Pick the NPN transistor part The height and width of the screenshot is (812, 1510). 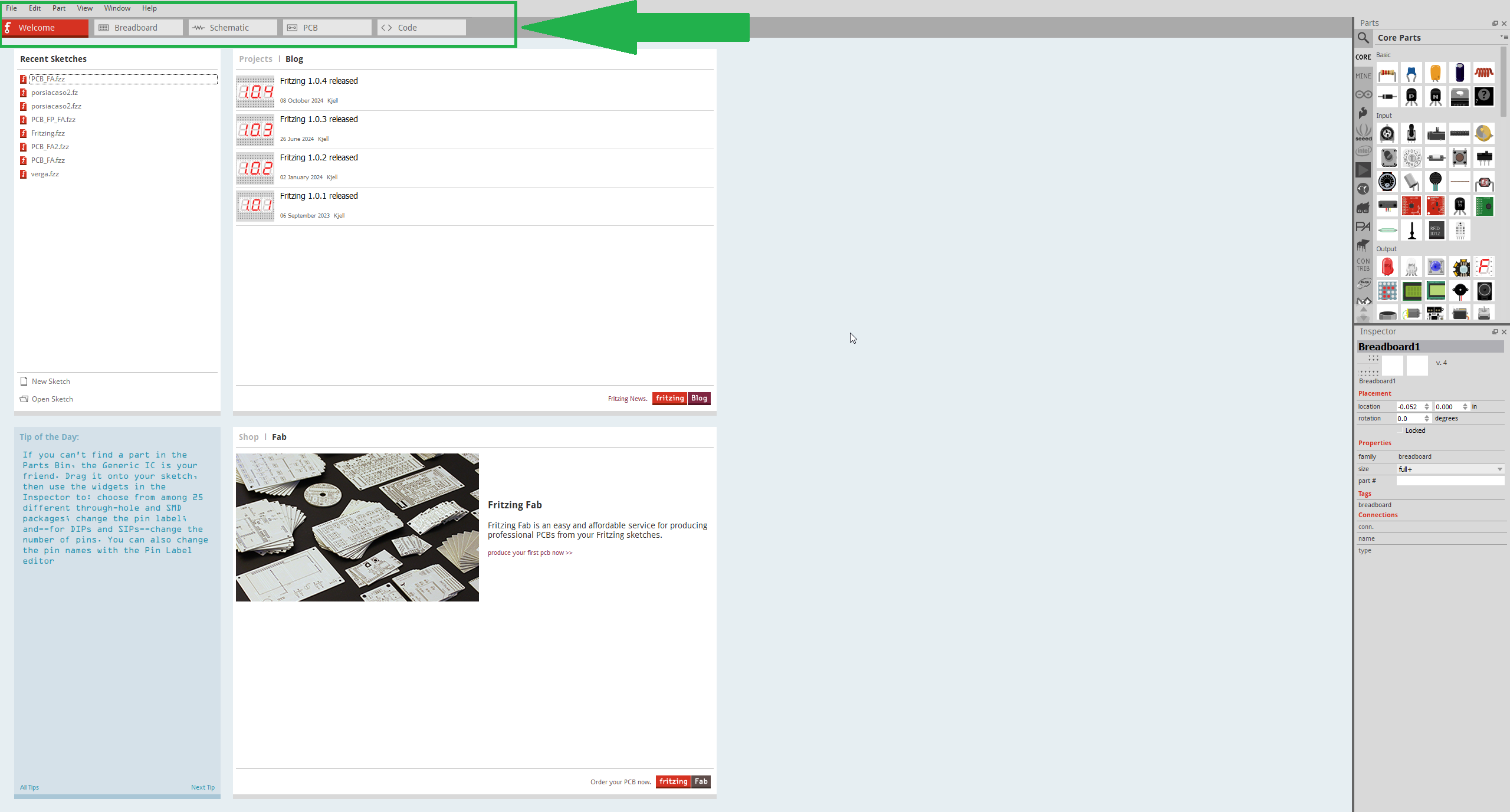(x=1436, y=97)
